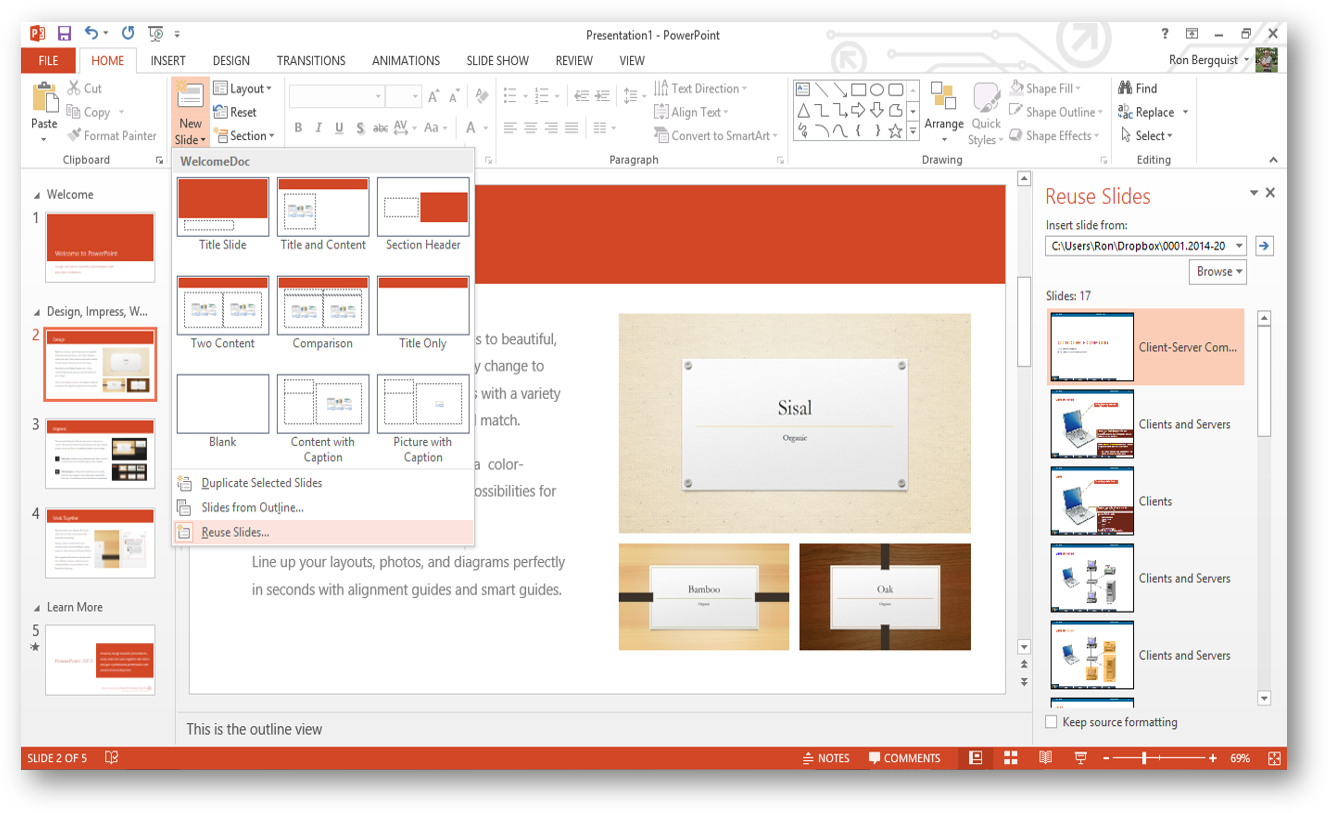Select the Format Painter brush
This screenshot has width=1328, height=813.
(x=74, y=135)
